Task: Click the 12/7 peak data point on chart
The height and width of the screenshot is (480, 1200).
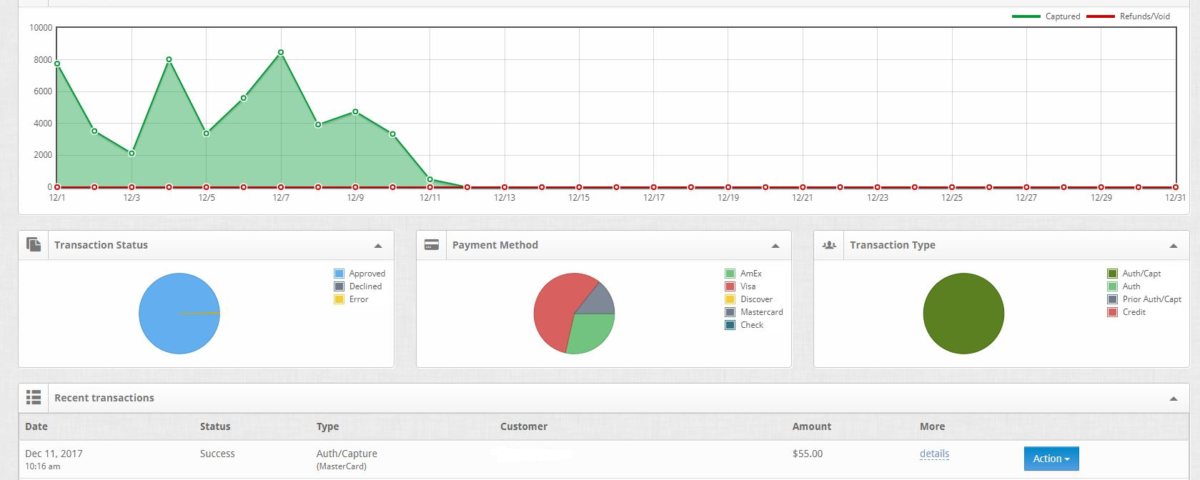Action: (x=281, y=52)
